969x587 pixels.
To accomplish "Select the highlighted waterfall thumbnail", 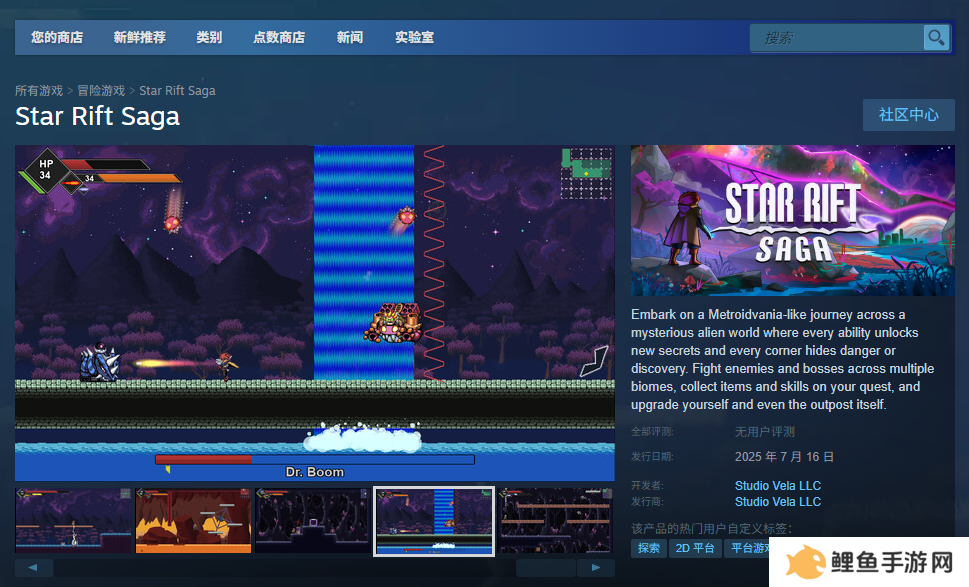I will 434,522.
